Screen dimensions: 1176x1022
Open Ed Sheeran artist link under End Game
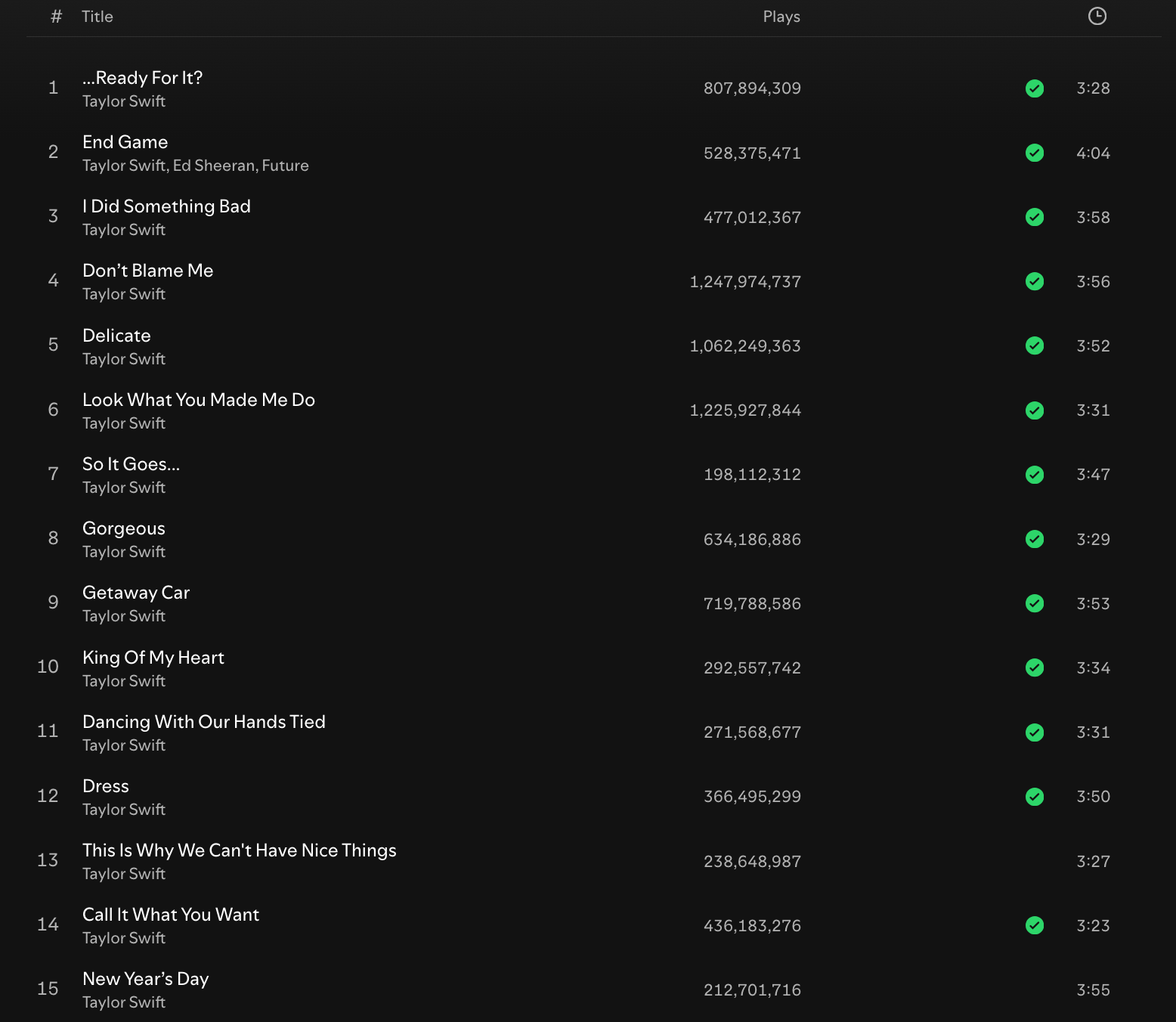214,166
